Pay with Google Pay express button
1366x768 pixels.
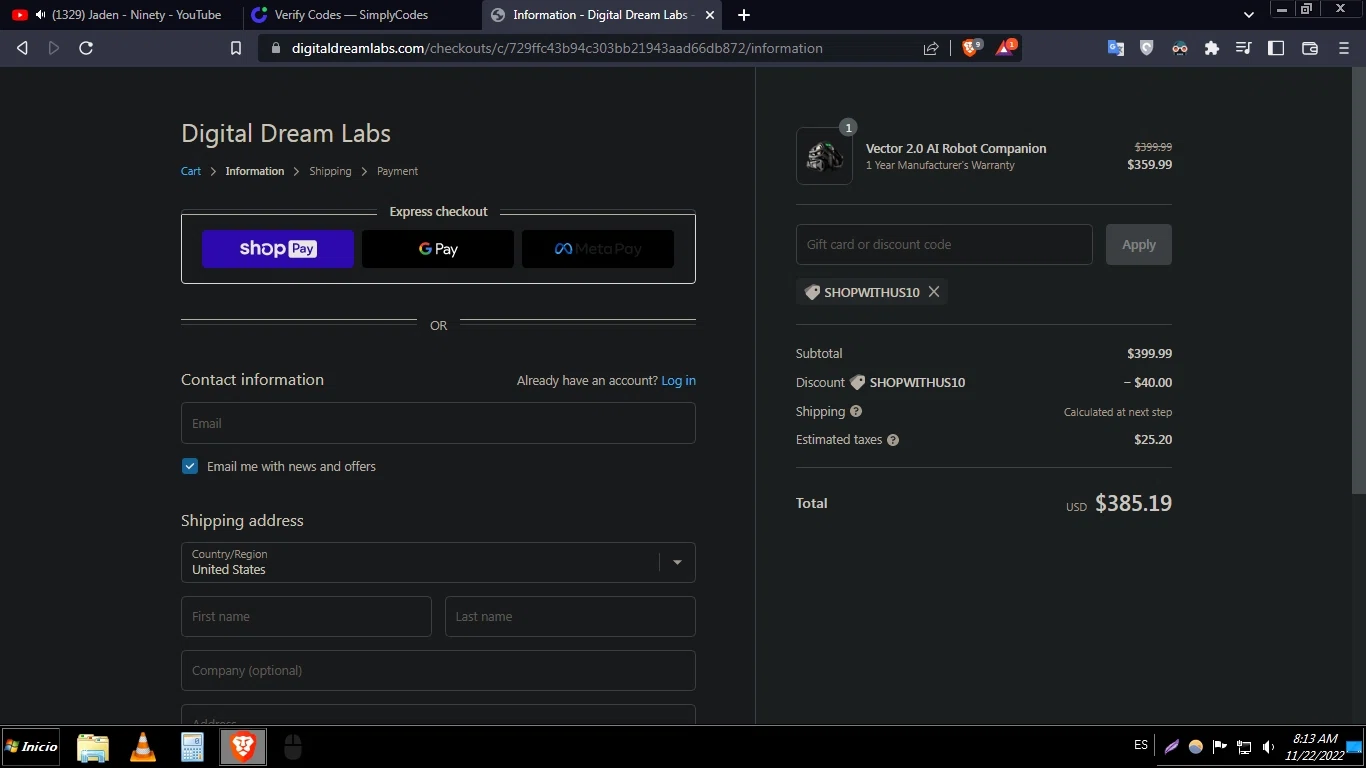(438, 249)
